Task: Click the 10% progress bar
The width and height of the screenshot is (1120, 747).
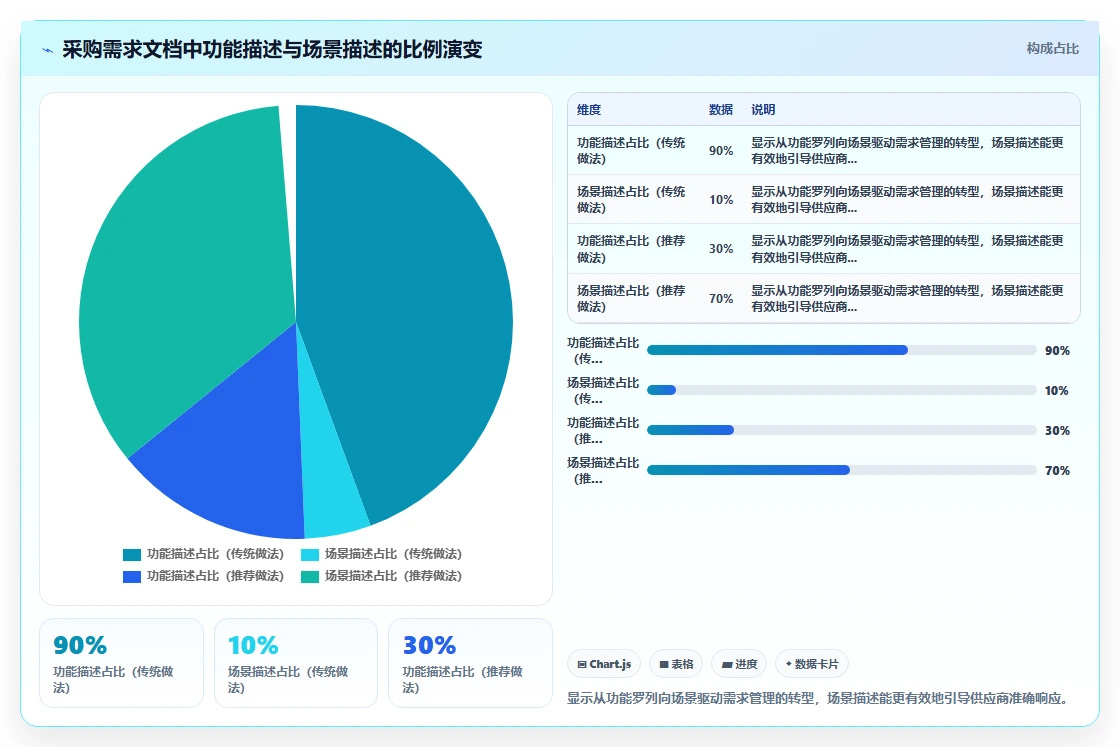Action: pos(841,390)
